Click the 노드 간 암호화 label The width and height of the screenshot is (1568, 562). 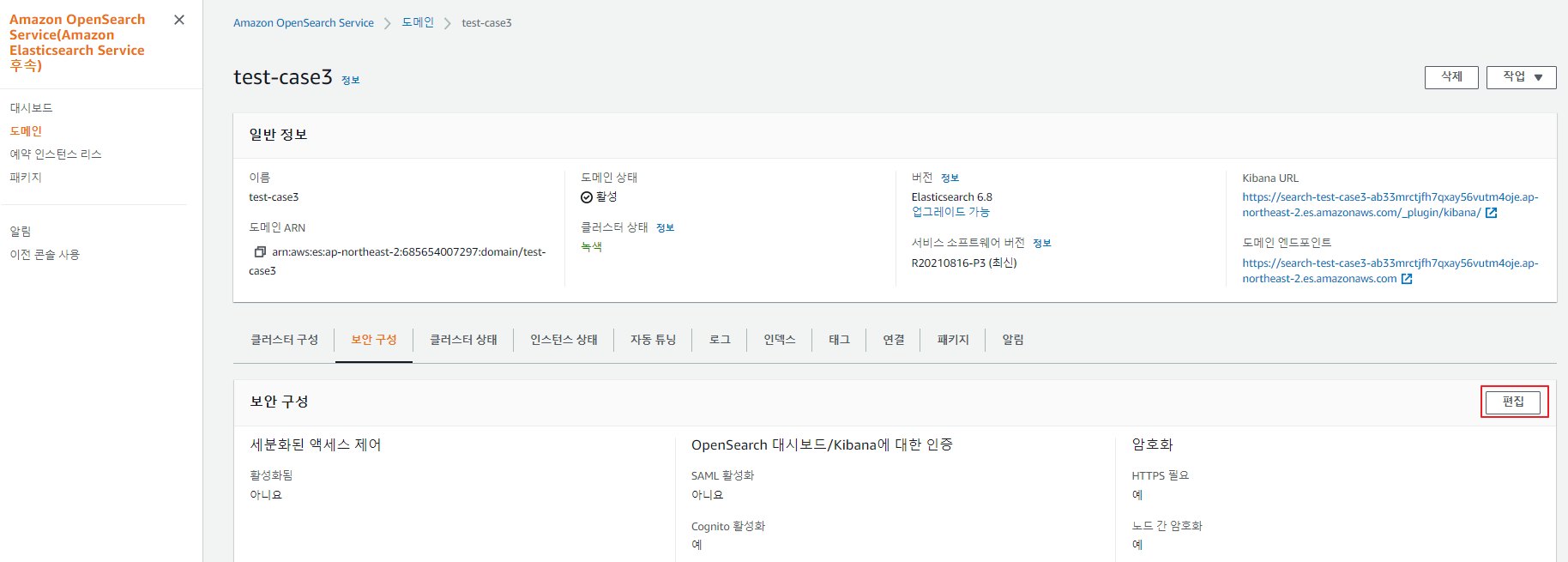(1167, 526)
